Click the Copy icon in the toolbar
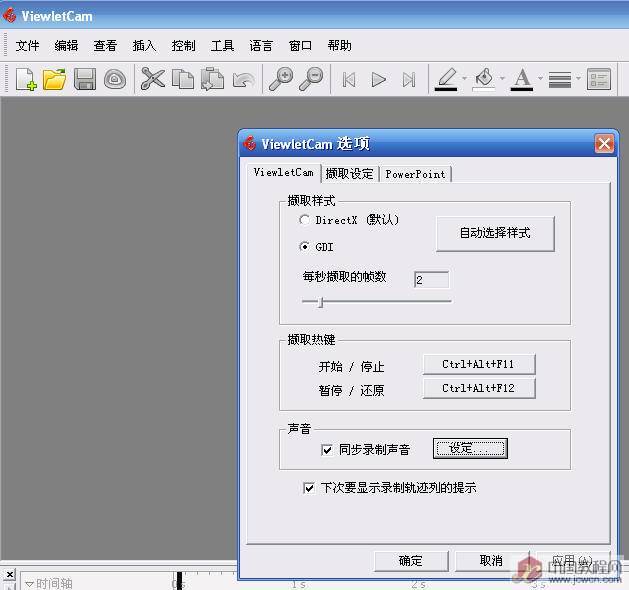The image size is (629, 590). pos(183,79)
